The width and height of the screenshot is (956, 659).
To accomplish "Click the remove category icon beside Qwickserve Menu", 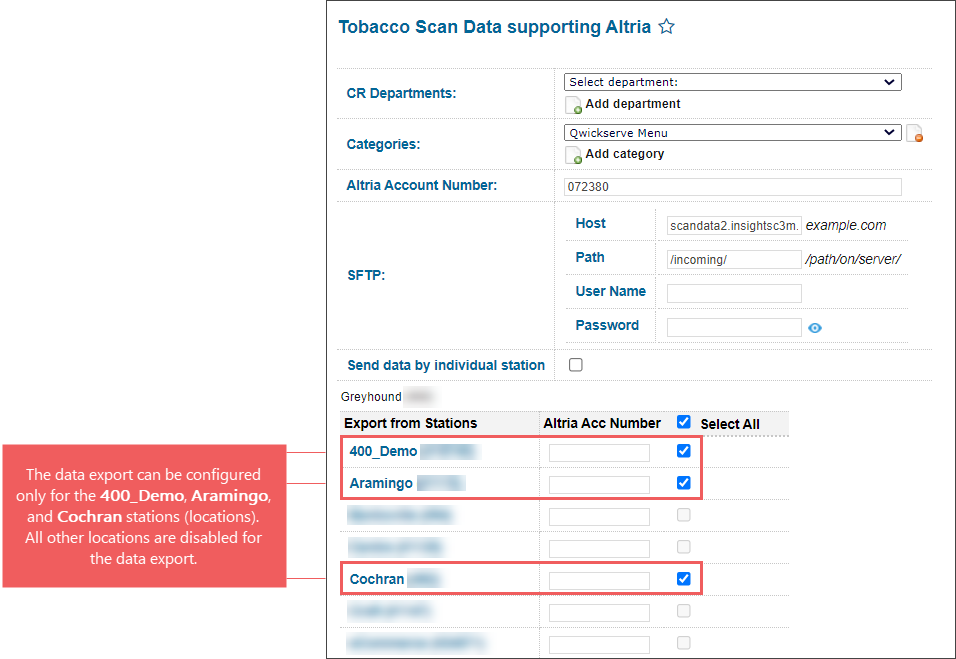I will [915, 133].
